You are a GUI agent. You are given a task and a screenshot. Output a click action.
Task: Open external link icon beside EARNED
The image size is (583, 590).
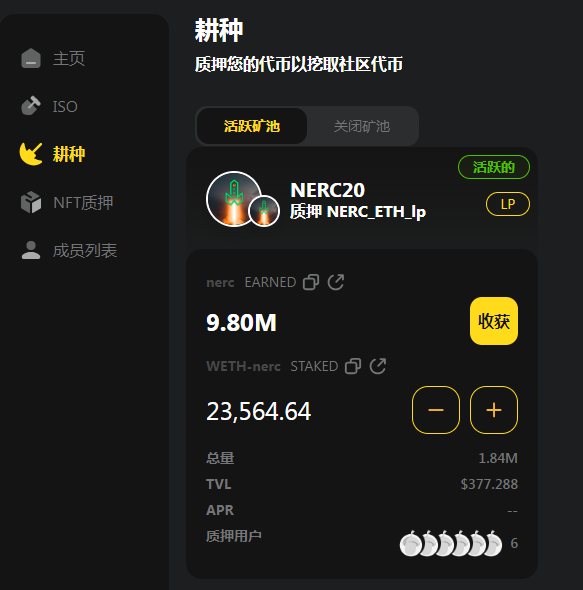click(336, 282)
